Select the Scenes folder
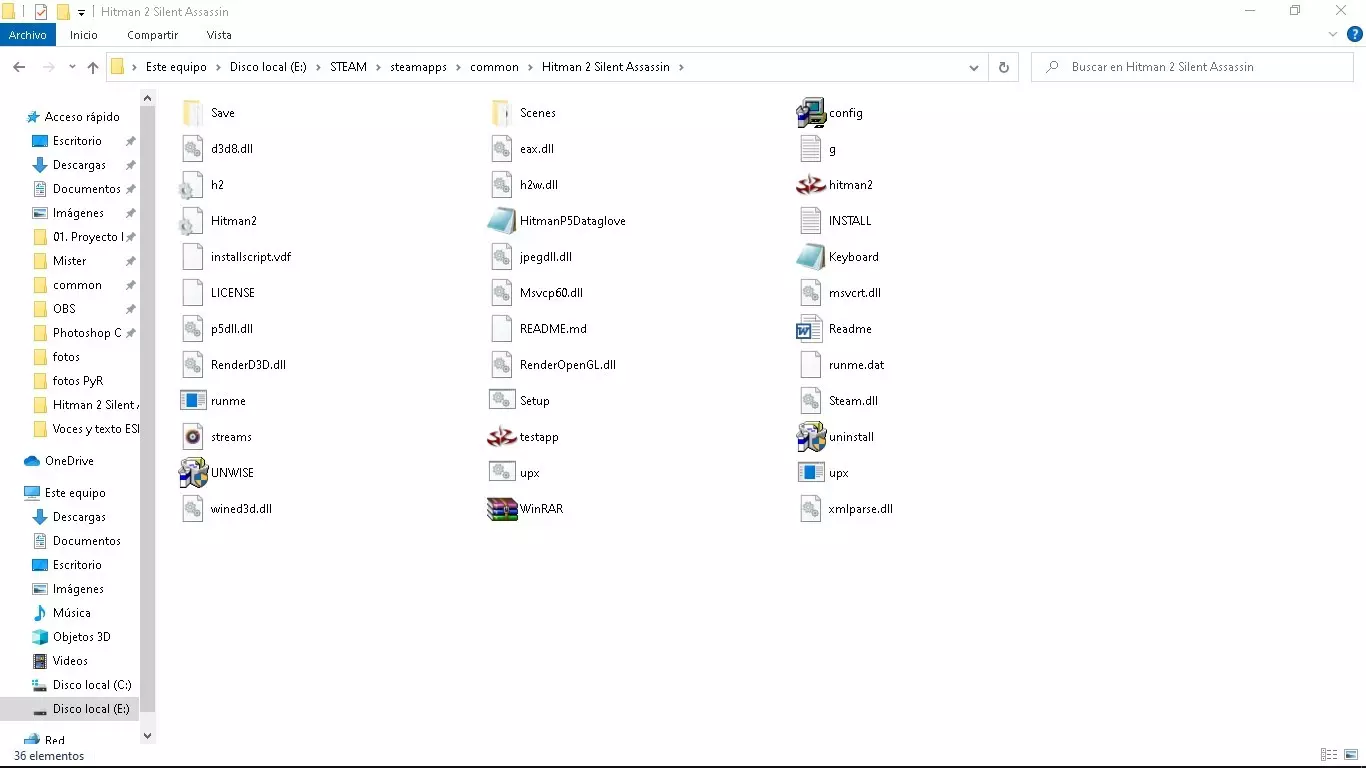The image size is (1366, 768). [x=522, y=113]
